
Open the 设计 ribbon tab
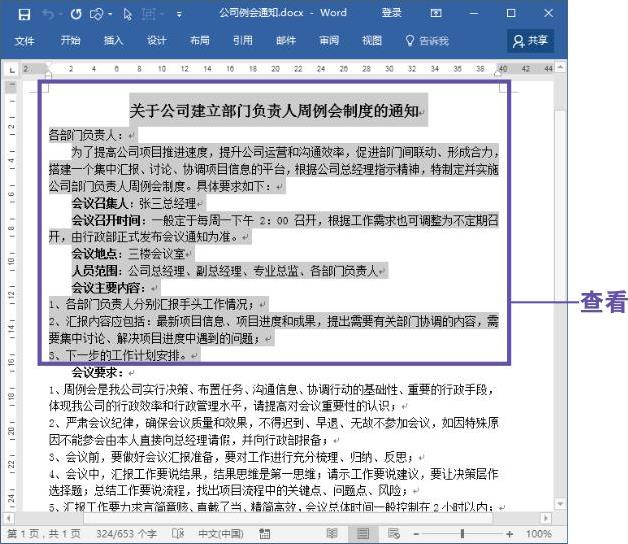(x=156, y=40)
